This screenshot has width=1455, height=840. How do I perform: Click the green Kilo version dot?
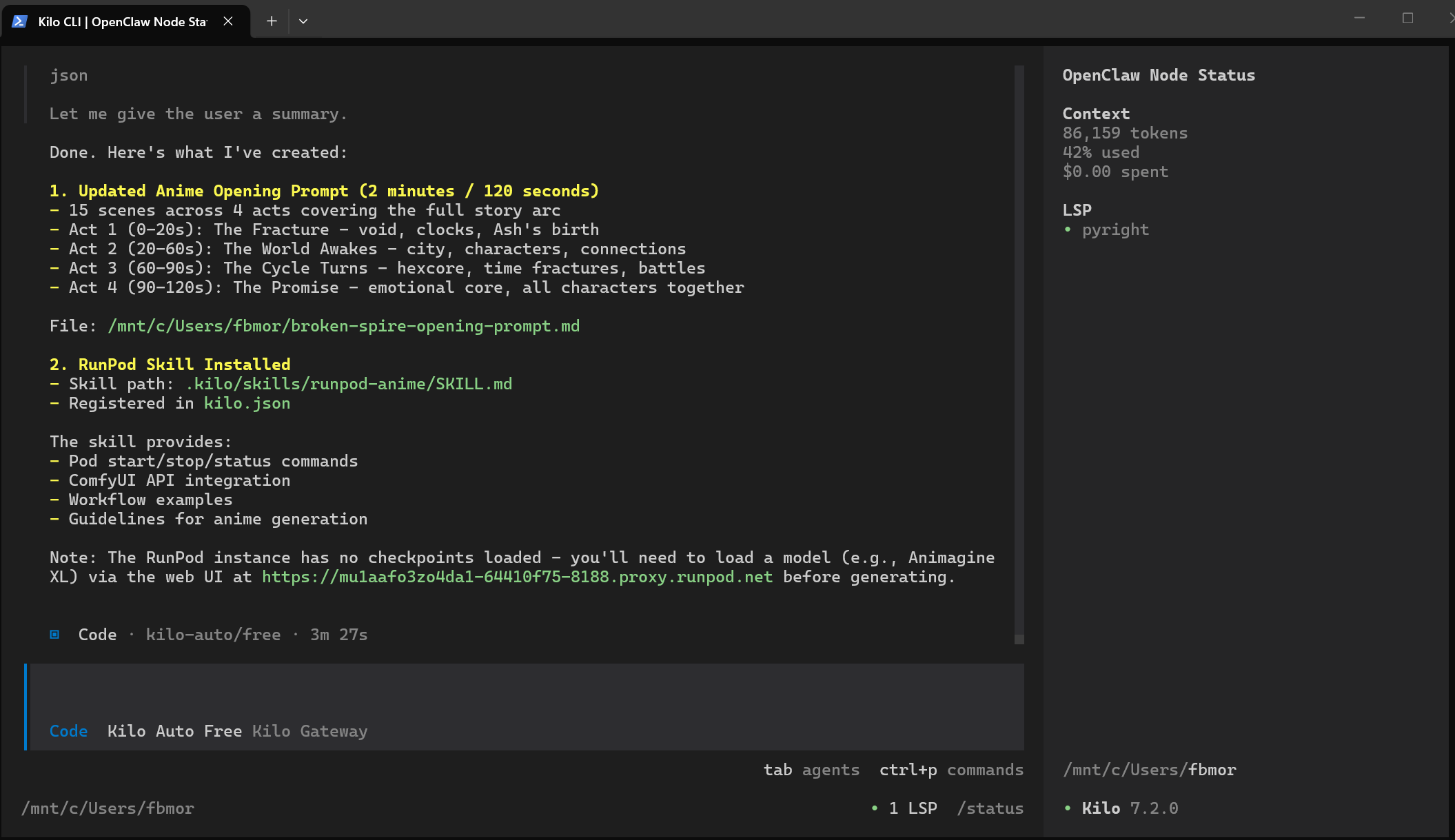click(x=1068, y=808)
